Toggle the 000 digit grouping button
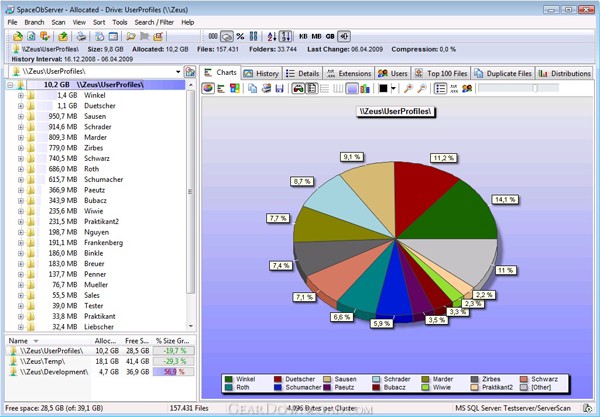 pyautogui.click(x=213, y=37)
